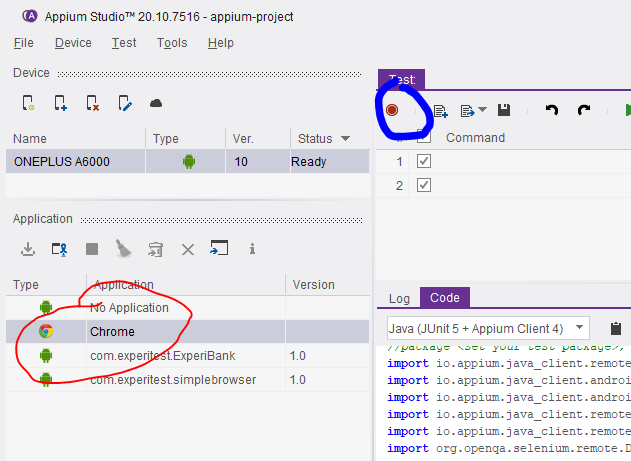Click the Delete application X icon
Viewport: 631px width, 461px height.
(188, 249)
